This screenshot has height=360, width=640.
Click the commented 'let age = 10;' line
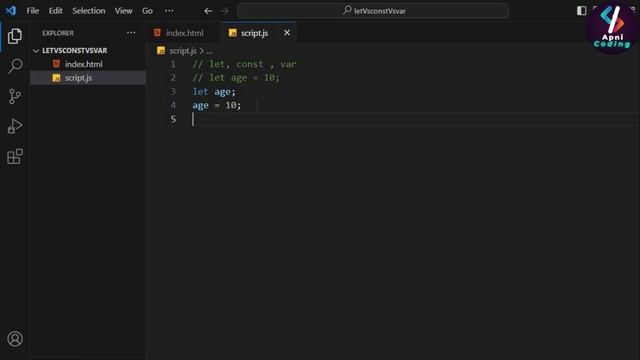click(x=236, y=78)
